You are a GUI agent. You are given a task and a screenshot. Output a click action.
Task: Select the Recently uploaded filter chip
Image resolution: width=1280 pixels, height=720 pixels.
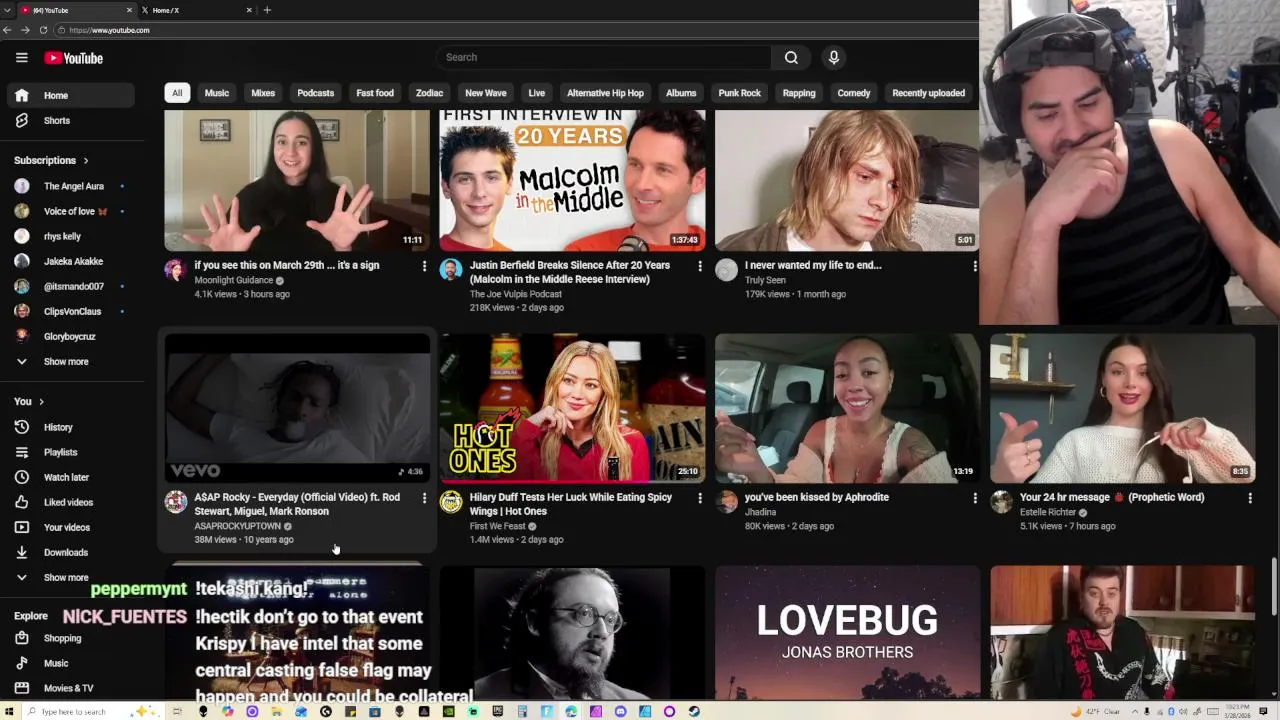928,93
